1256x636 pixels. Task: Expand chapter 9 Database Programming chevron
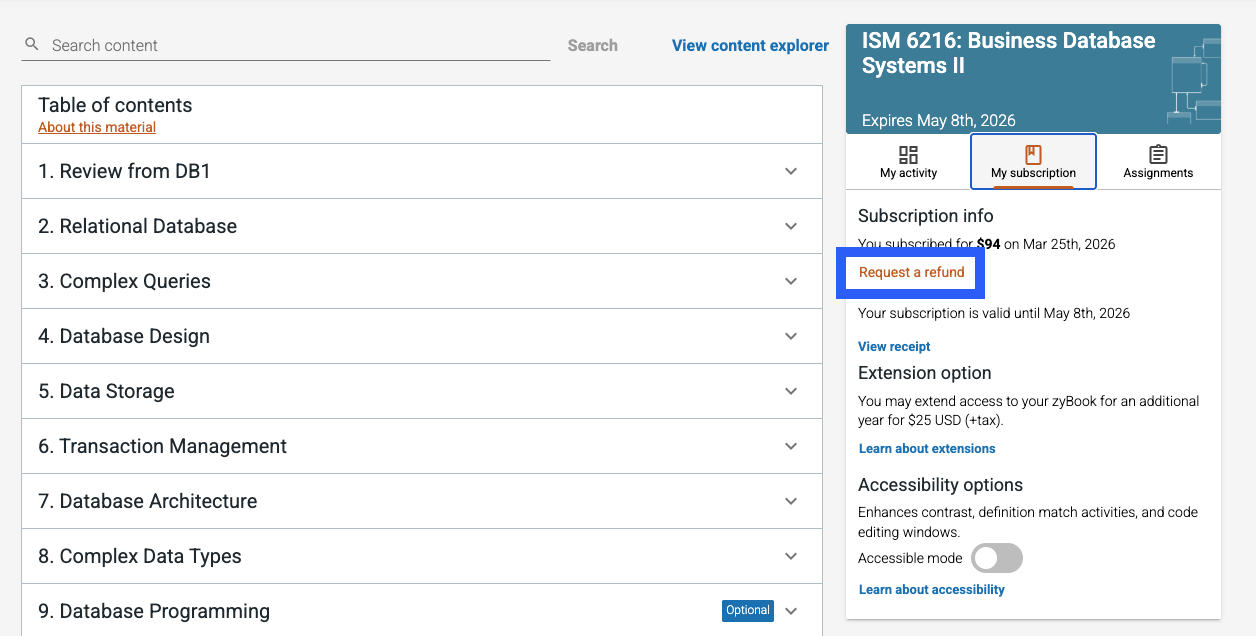(x=791, y=611)
